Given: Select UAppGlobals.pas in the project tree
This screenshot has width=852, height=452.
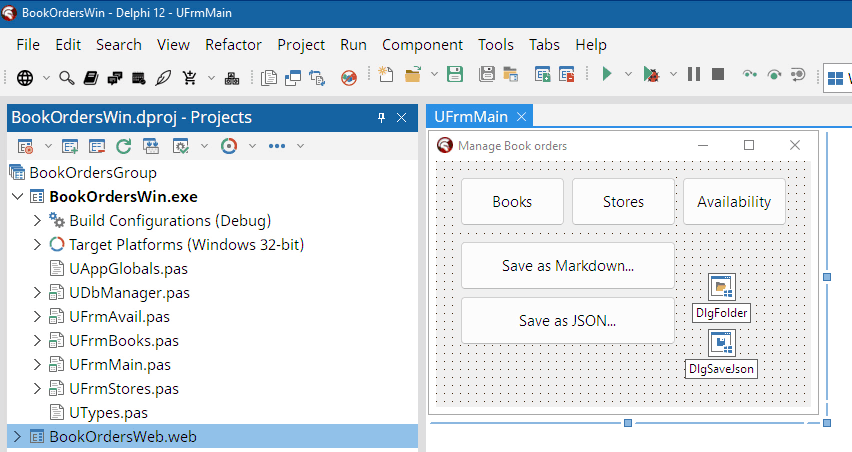Looking at the screenshot, I should click(x=128, y=268).
